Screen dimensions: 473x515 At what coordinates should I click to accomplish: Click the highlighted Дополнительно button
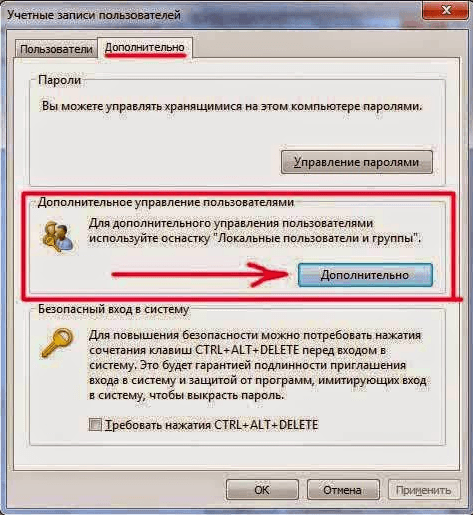coord(365,275)
